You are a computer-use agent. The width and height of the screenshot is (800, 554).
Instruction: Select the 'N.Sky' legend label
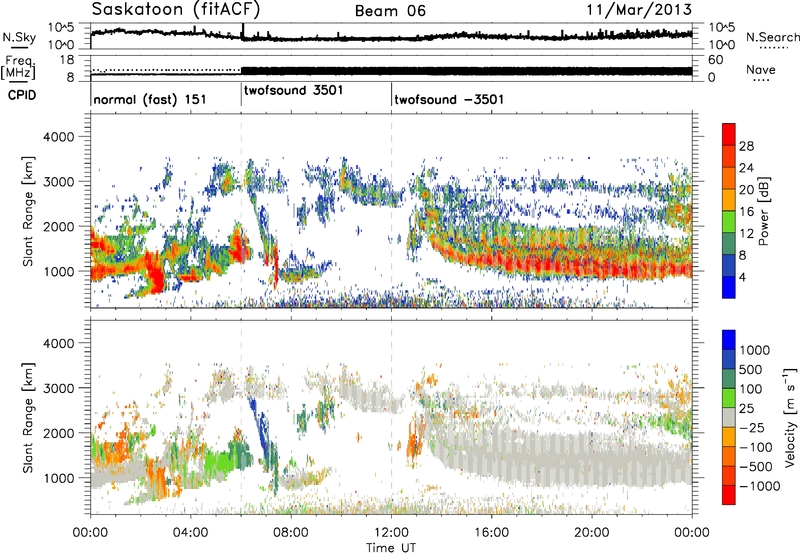(19, 37)
